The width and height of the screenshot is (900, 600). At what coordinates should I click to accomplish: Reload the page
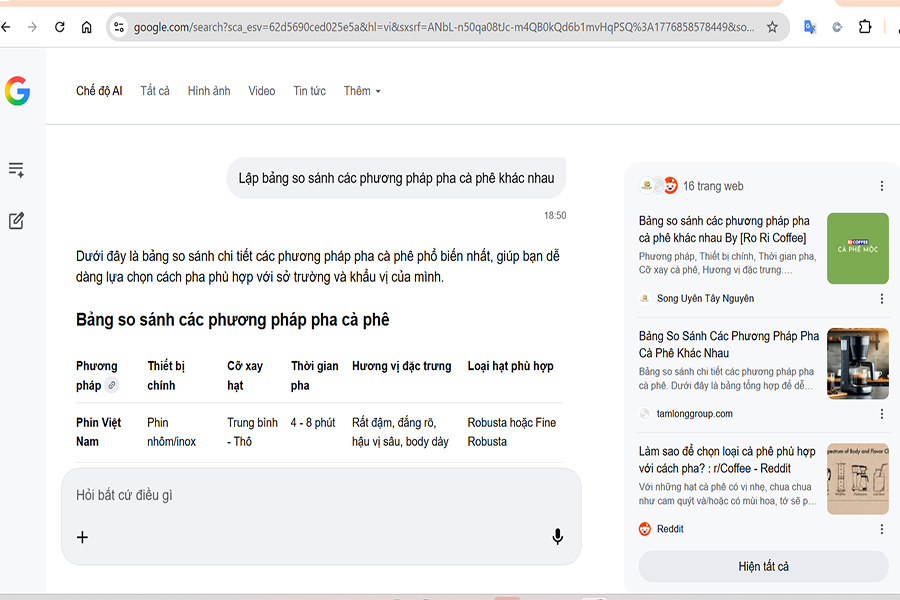click(59, 27)
